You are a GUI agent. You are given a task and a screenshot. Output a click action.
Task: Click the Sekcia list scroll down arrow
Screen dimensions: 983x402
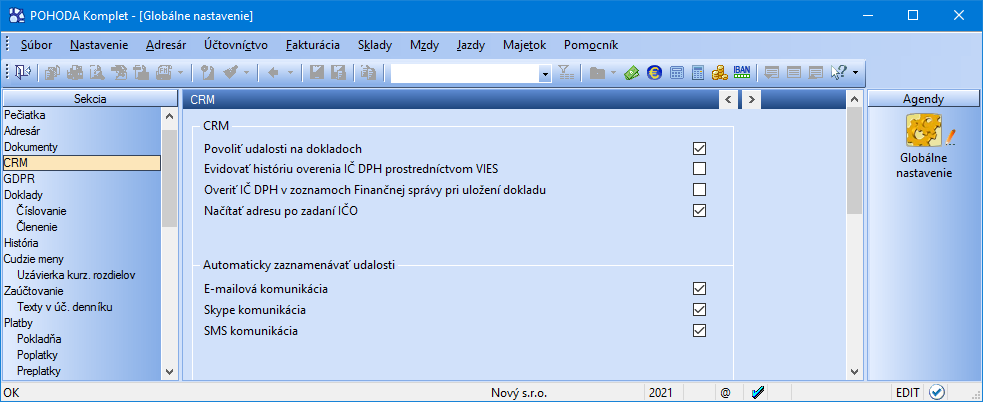pos(169,371)
